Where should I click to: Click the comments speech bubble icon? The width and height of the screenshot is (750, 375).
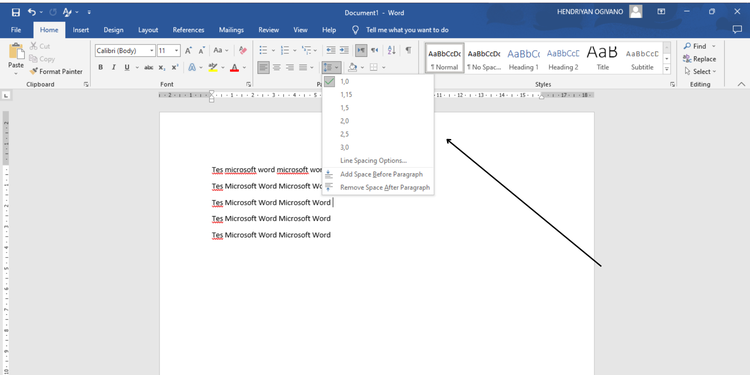(737, 30)
